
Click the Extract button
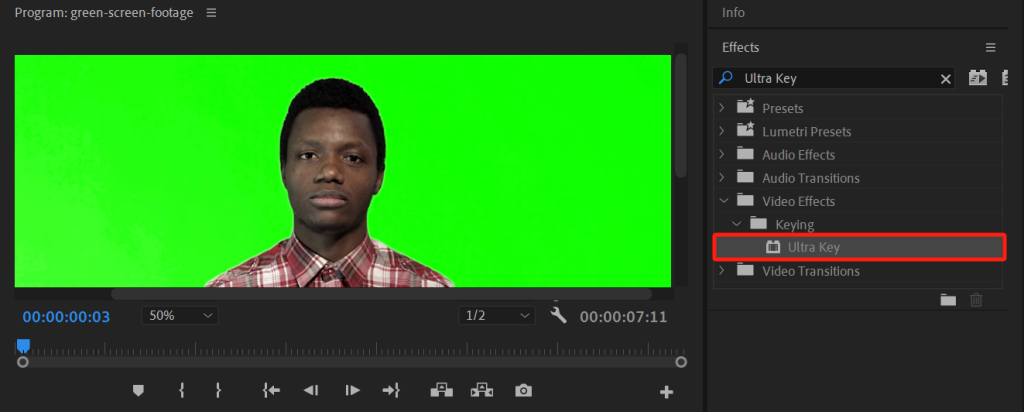[482, 391]
